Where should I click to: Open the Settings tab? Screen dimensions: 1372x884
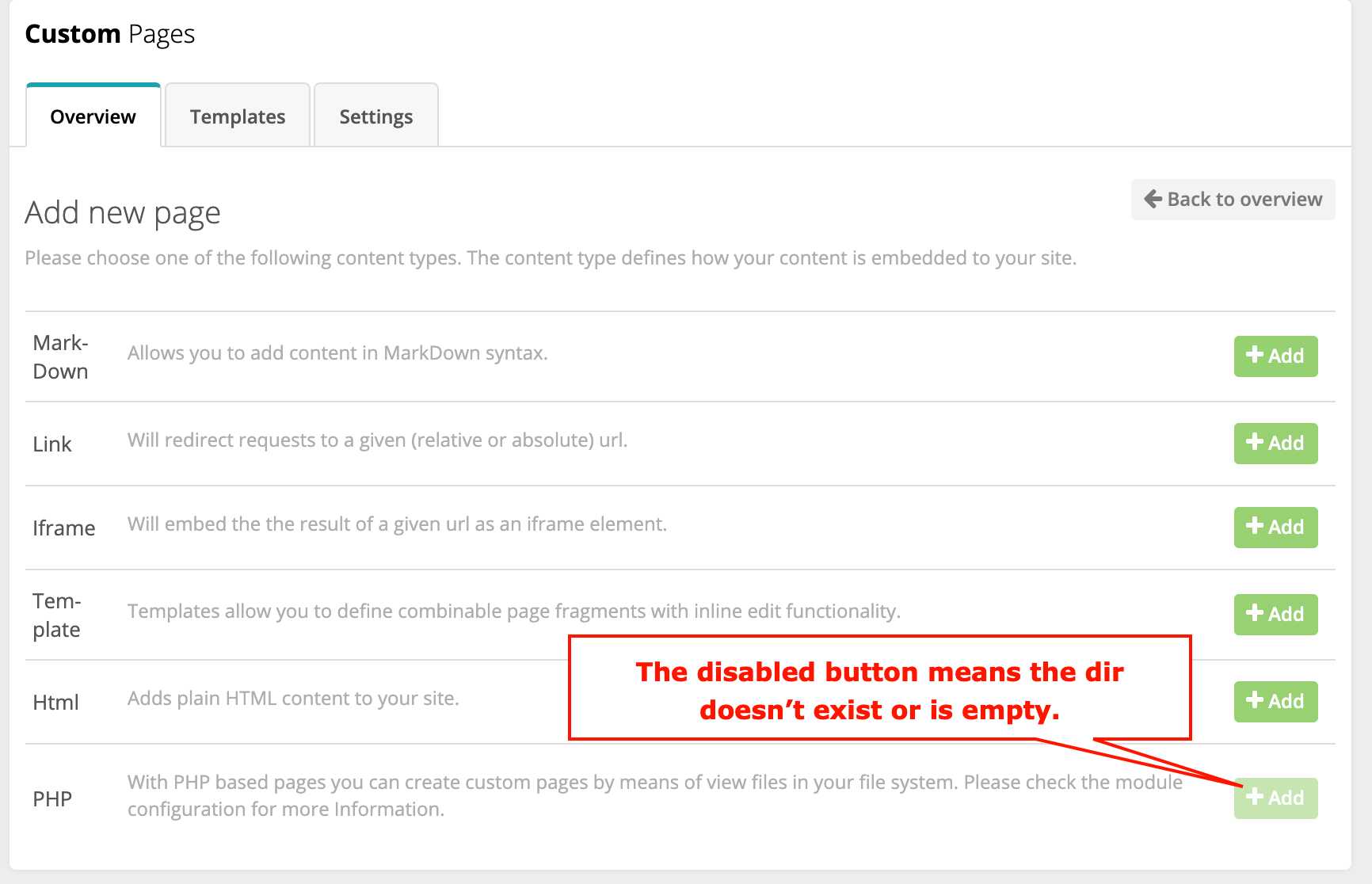[376, 116]
